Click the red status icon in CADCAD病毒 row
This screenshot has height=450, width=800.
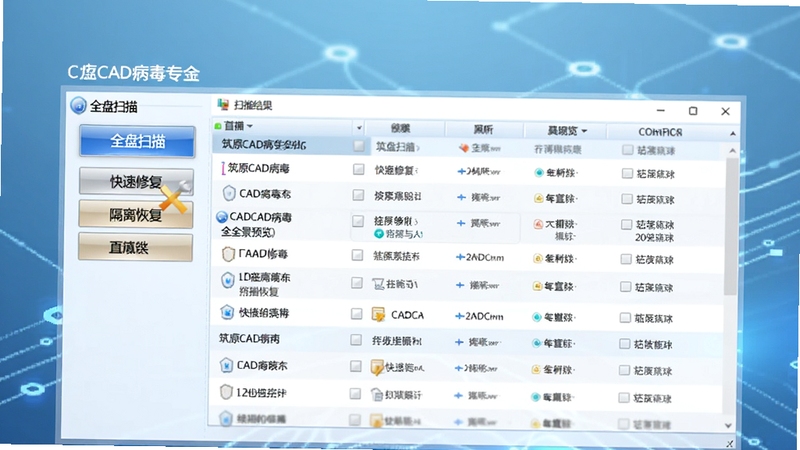(x=538, y=223)
